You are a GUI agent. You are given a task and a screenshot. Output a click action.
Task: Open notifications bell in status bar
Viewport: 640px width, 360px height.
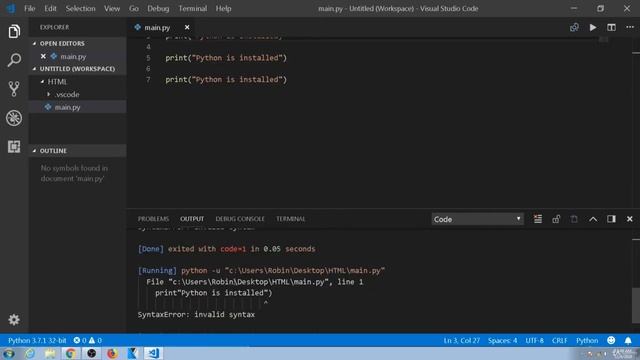[x=628, y=340]
